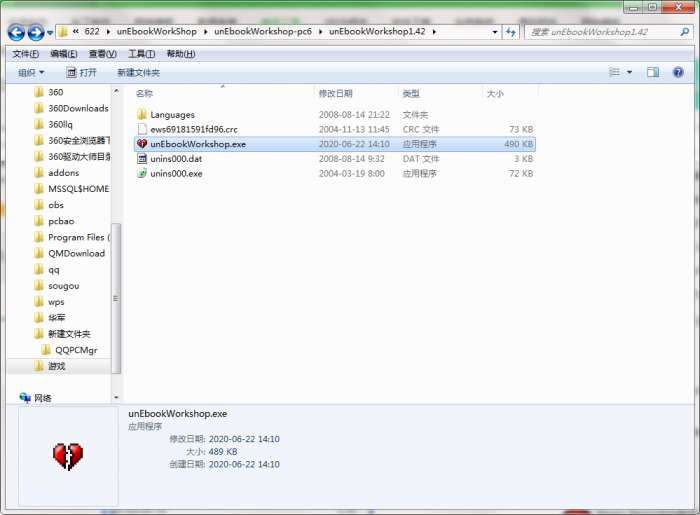Sort by 类型 column header
The width and height of the screenshot is (700, 515).
tap(411, 94)
